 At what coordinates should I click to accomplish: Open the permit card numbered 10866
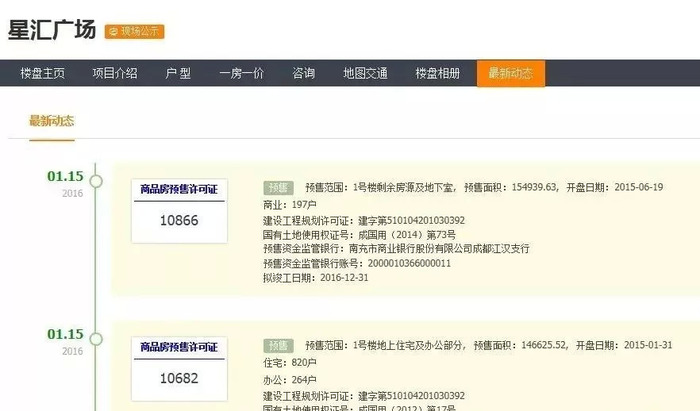point(179,211)
